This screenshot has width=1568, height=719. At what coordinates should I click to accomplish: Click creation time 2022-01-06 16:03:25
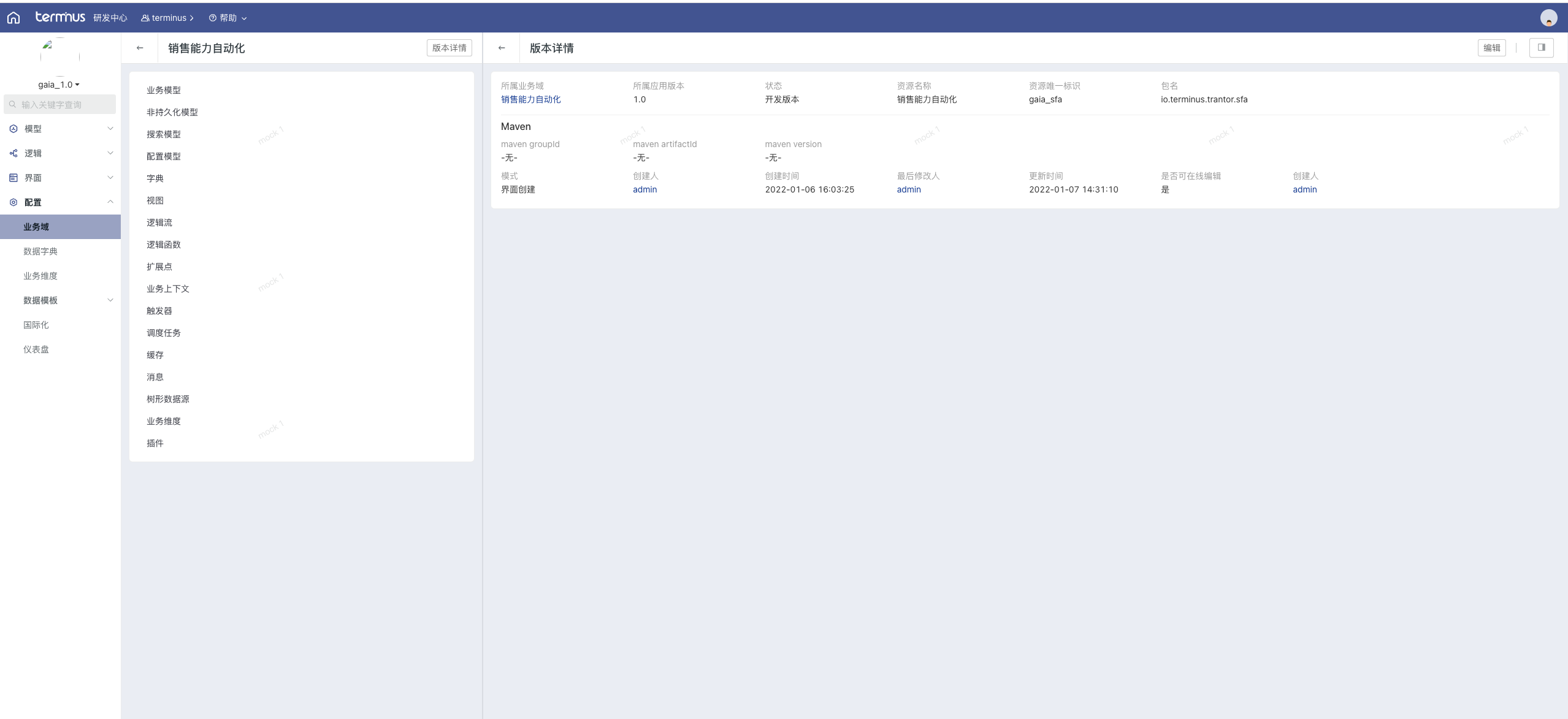[x=809, y=189]
